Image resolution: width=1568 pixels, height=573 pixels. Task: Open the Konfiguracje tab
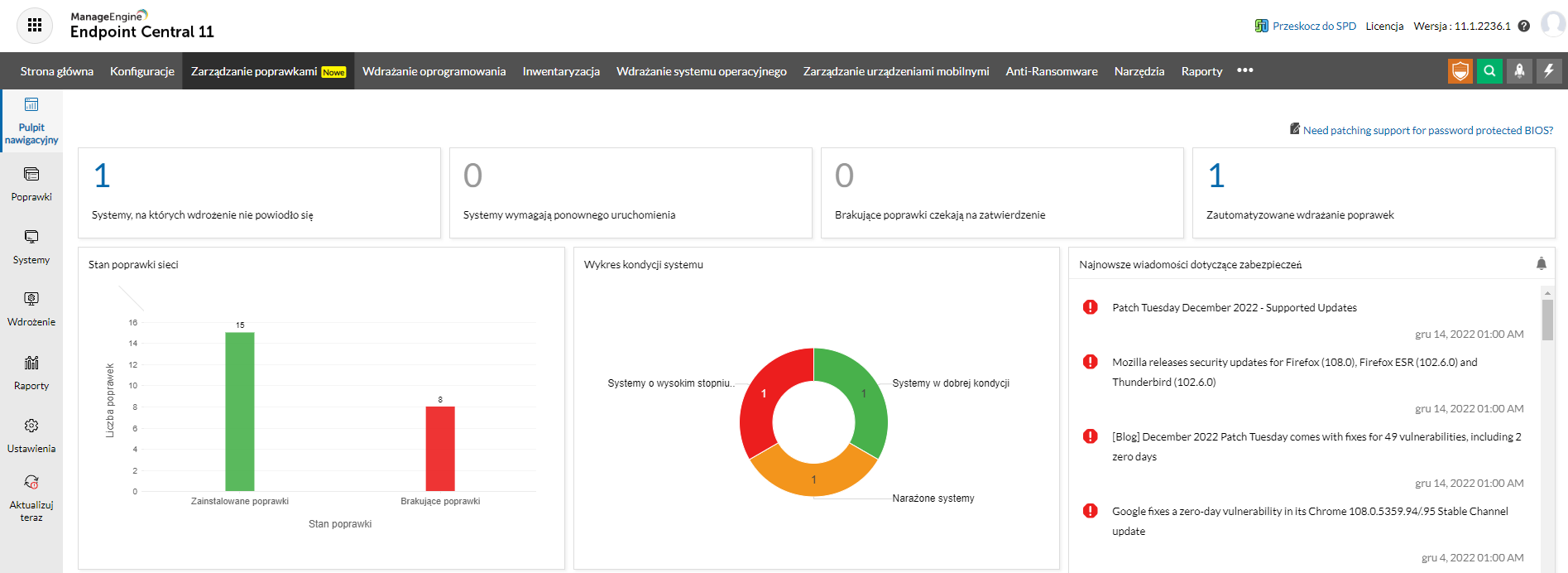[142, 71]
